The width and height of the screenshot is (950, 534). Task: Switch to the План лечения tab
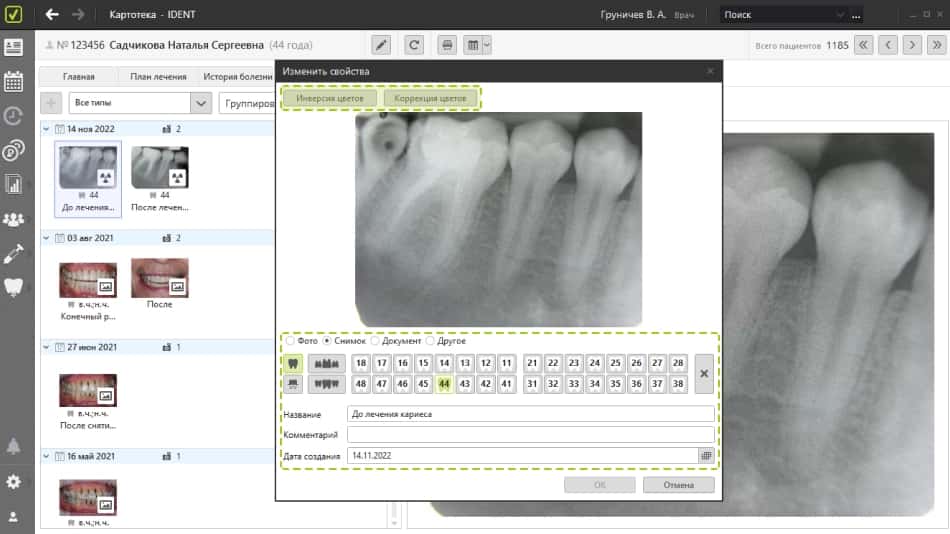click(x=158, y=76)
